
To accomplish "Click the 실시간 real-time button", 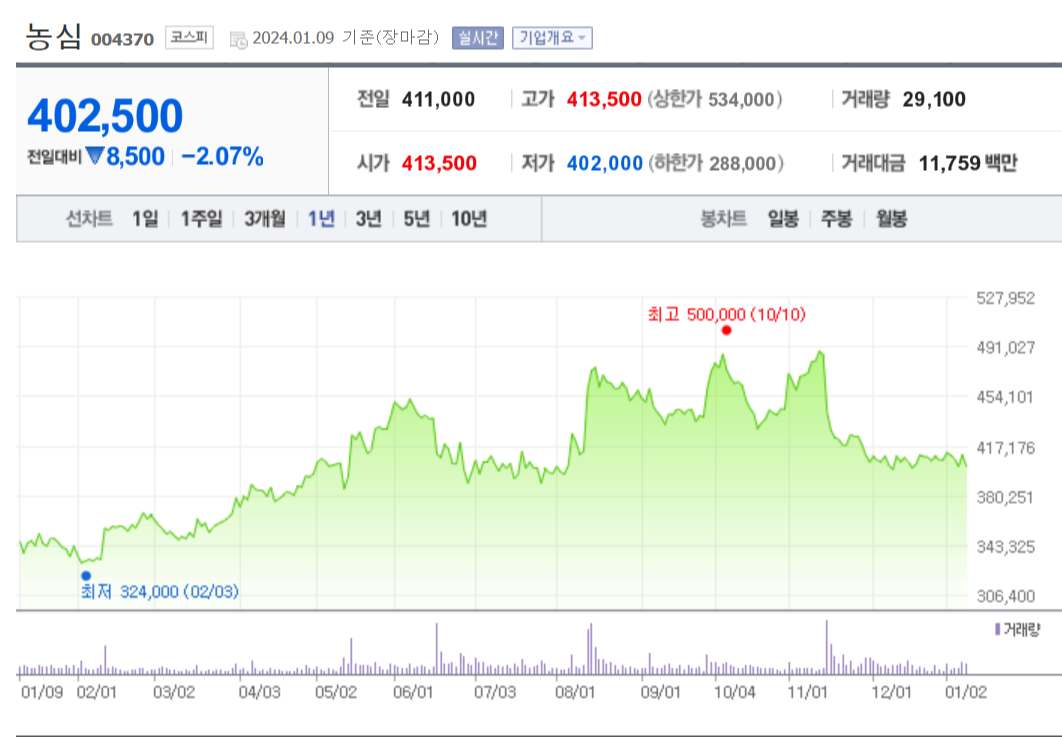I will click(478, 38).
